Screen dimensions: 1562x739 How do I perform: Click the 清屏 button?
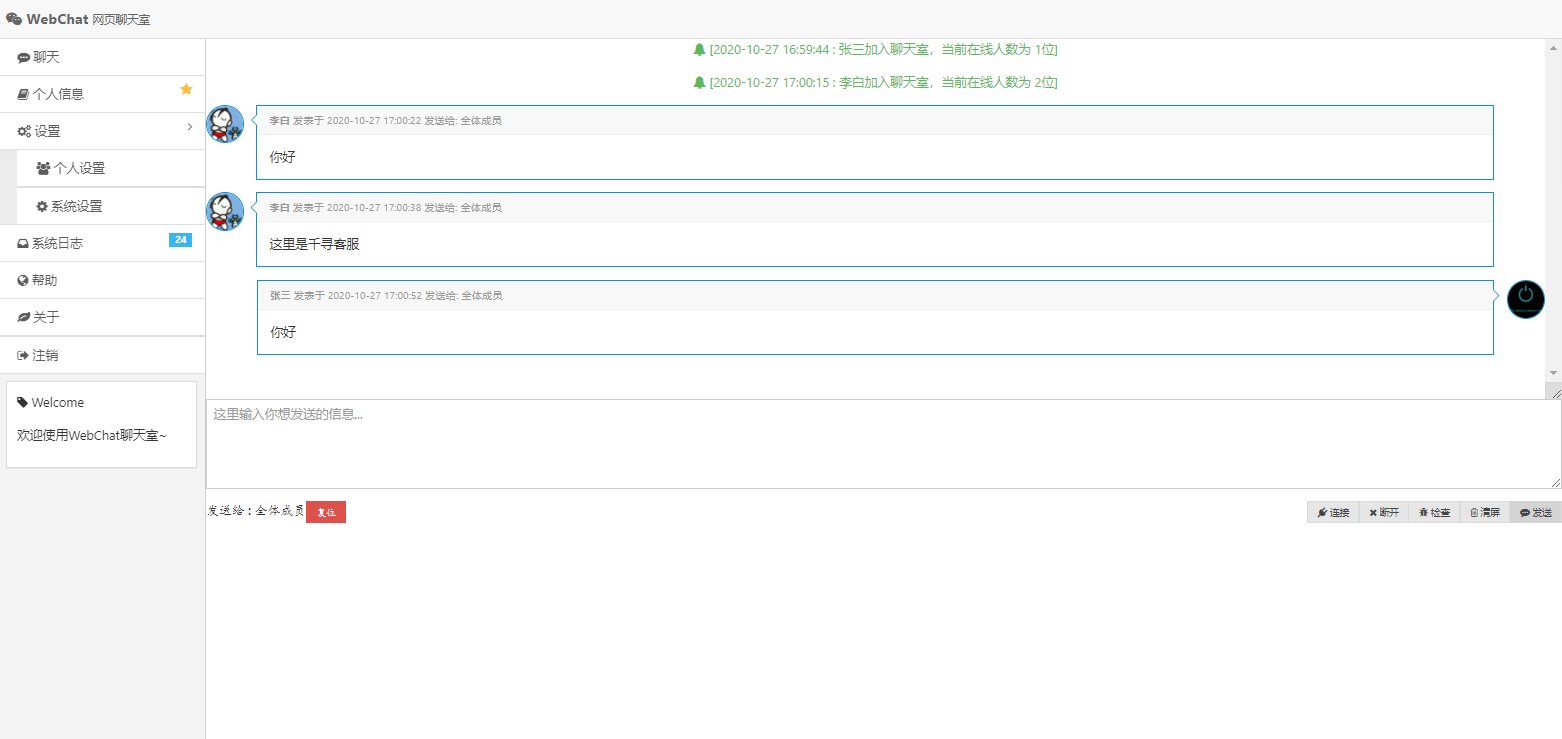(1485, 512)
